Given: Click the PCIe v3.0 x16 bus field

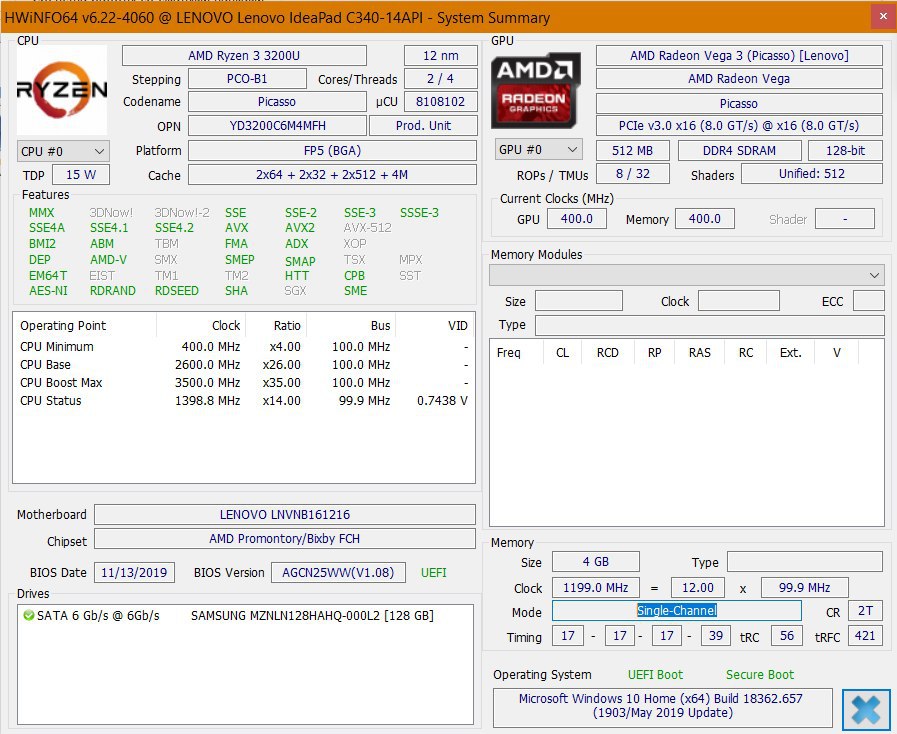Looking at the screenshot, I should click(x=739, y=125).
